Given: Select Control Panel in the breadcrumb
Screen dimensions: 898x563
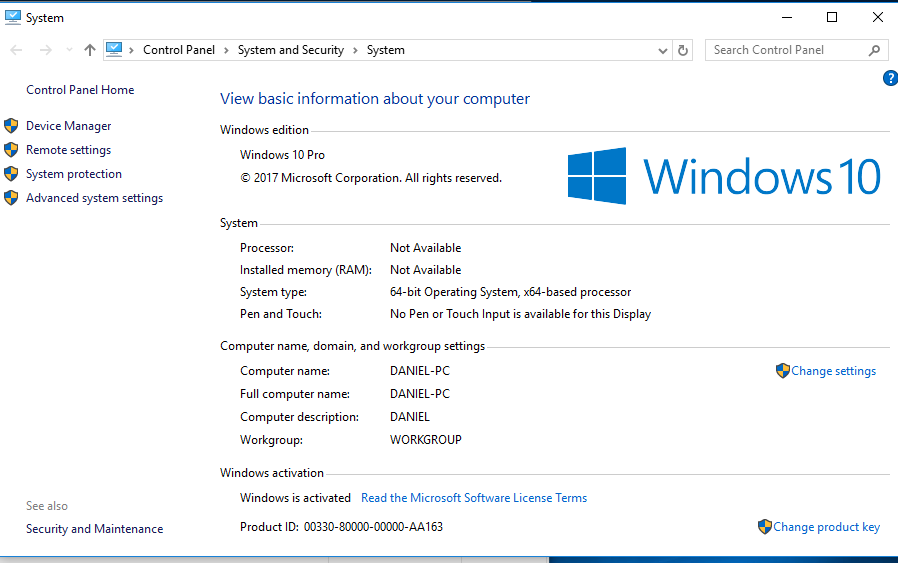Looking at the screenshot, I should 179,50.
